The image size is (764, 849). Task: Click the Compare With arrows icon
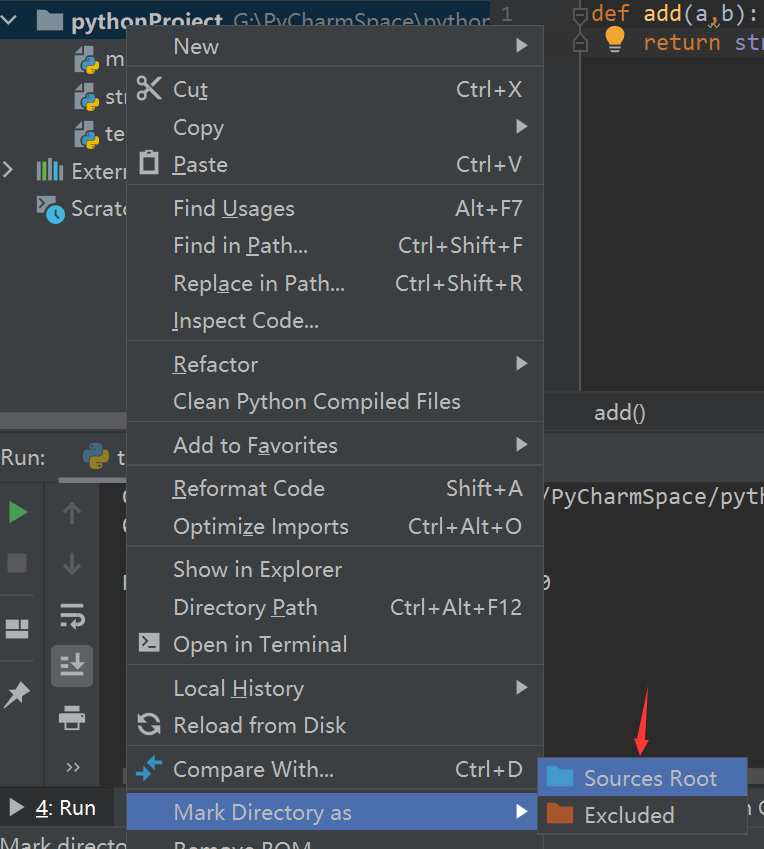149,768
